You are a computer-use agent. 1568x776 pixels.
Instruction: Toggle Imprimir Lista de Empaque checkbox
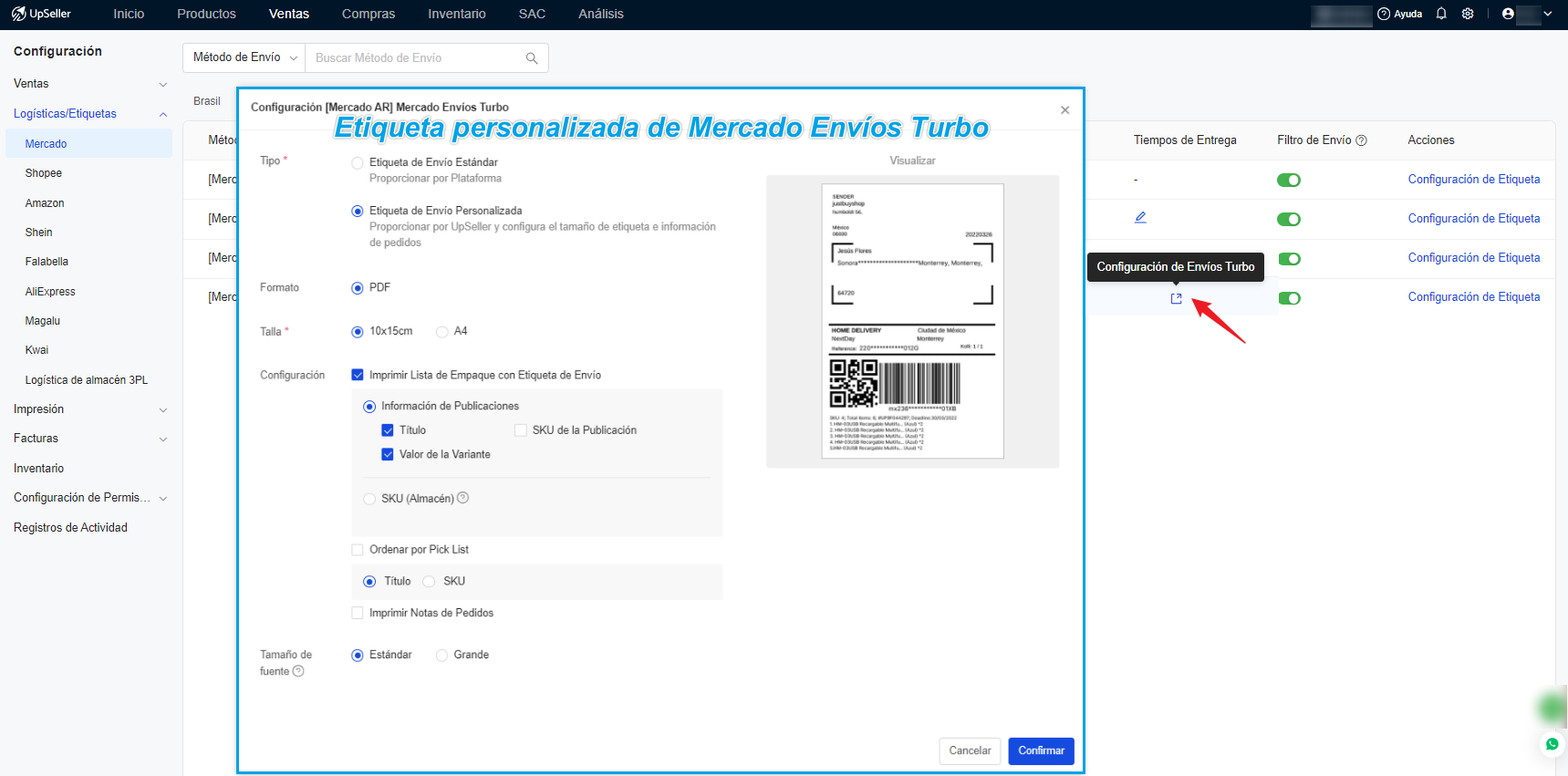tap(358, 375)
